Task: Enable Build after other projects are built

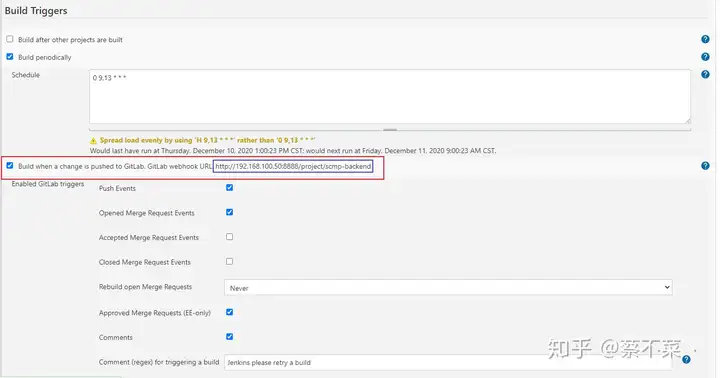Action: tap(10, 39)
